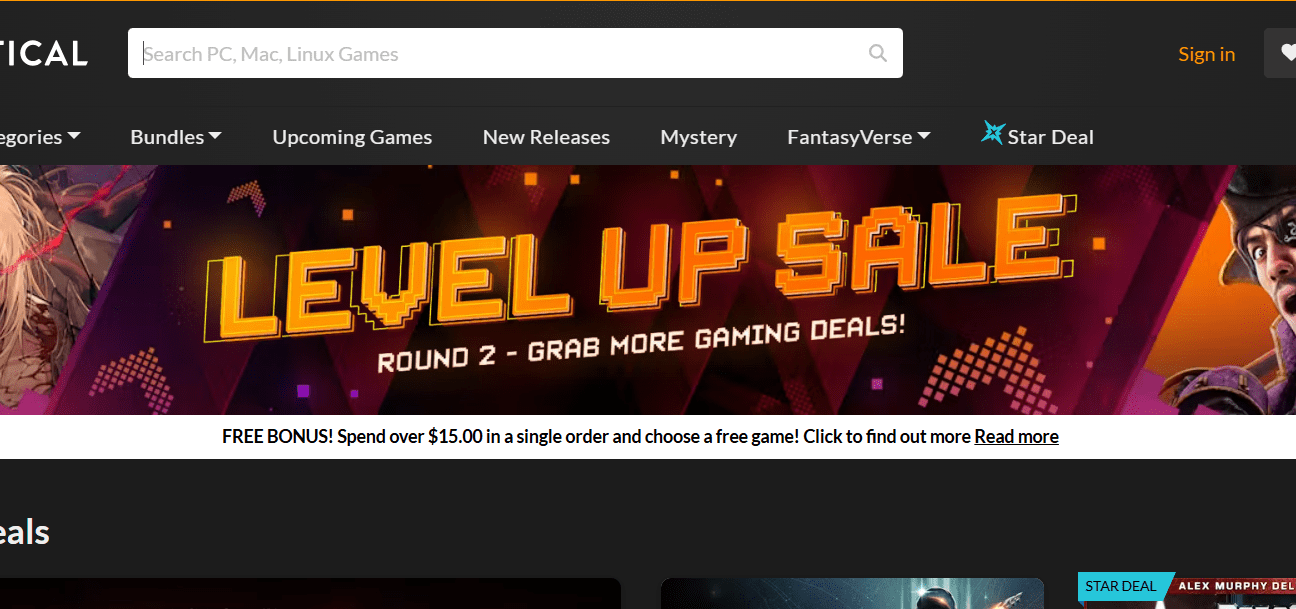Click the FREE BONUS promotion text
1296x609 pixels.
[x=597, y=436]
